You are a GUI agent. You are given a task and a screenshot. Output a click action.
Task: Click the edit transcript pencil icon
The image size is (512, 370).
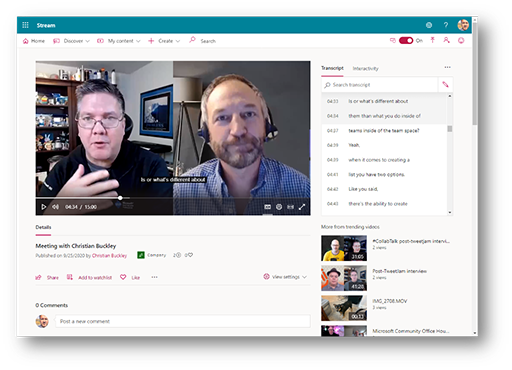(x=445, y=85)
